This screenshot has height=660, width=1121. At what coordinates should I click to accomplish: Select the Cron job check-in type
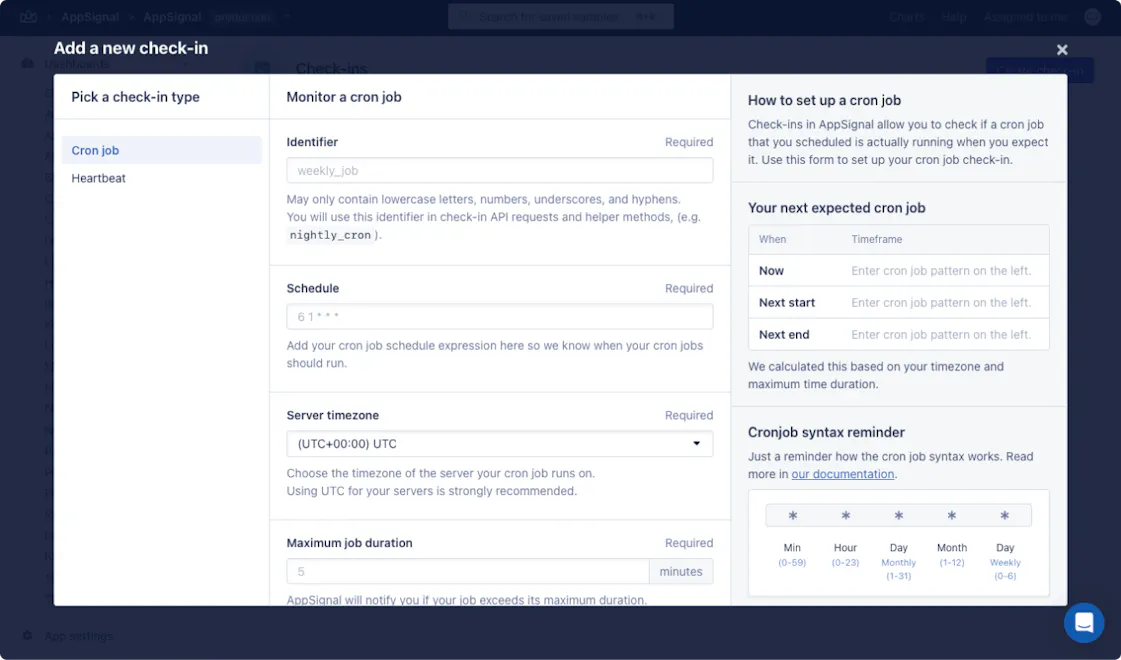click(162, 150)
